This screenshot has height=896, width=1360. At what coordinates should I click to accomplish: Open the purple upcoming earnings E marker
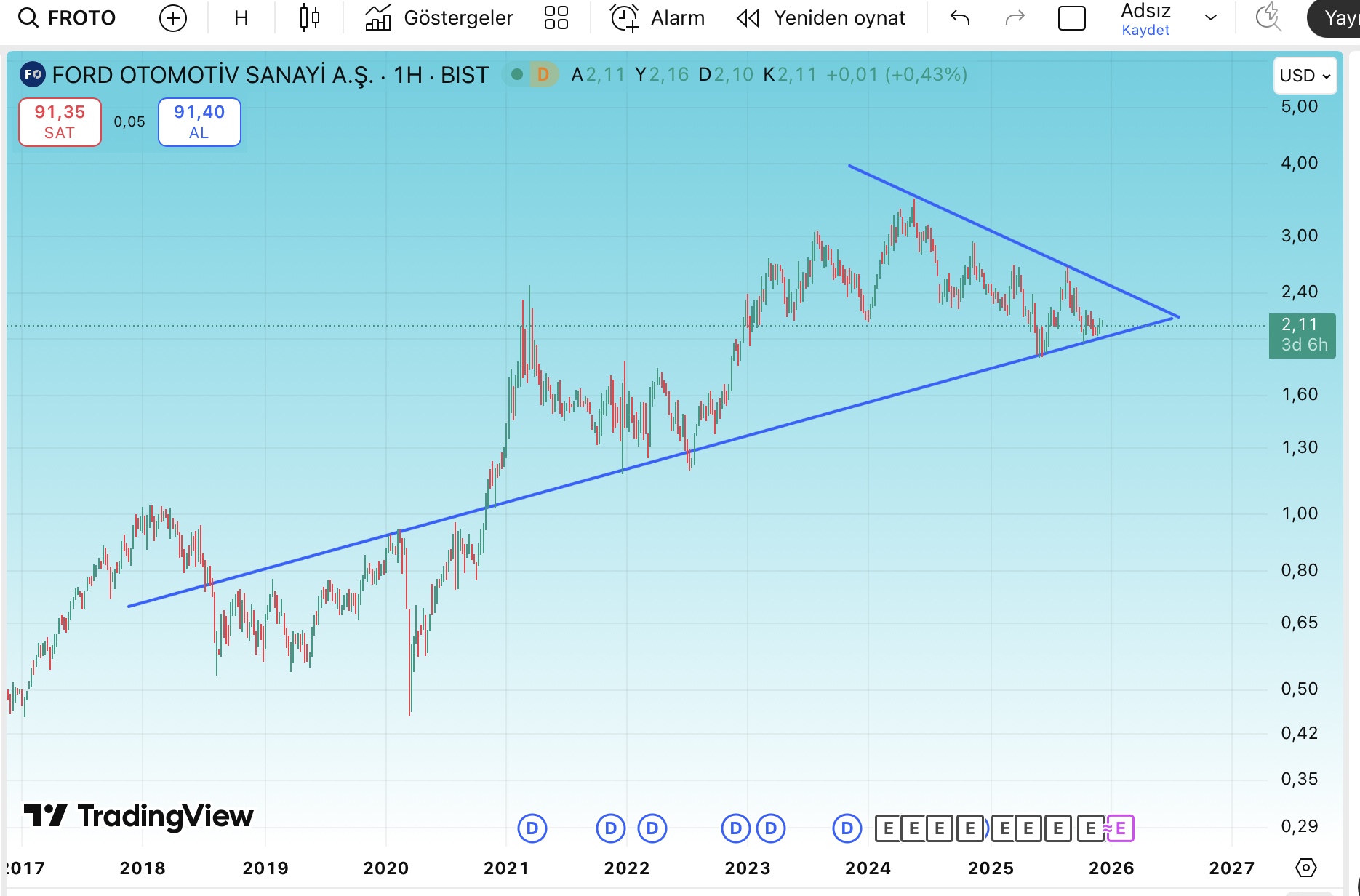[1121, 828]
